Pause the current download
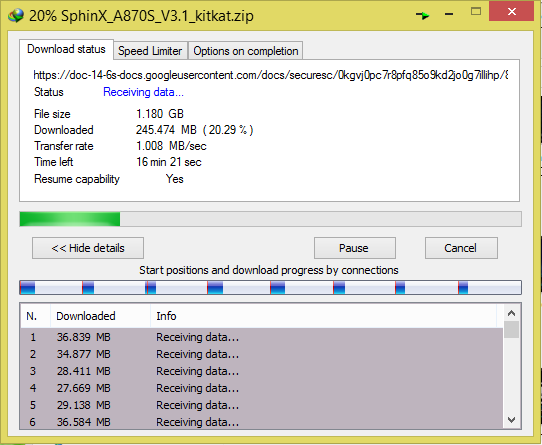Screen dimensions: 542x445 [x=355, y=248]
